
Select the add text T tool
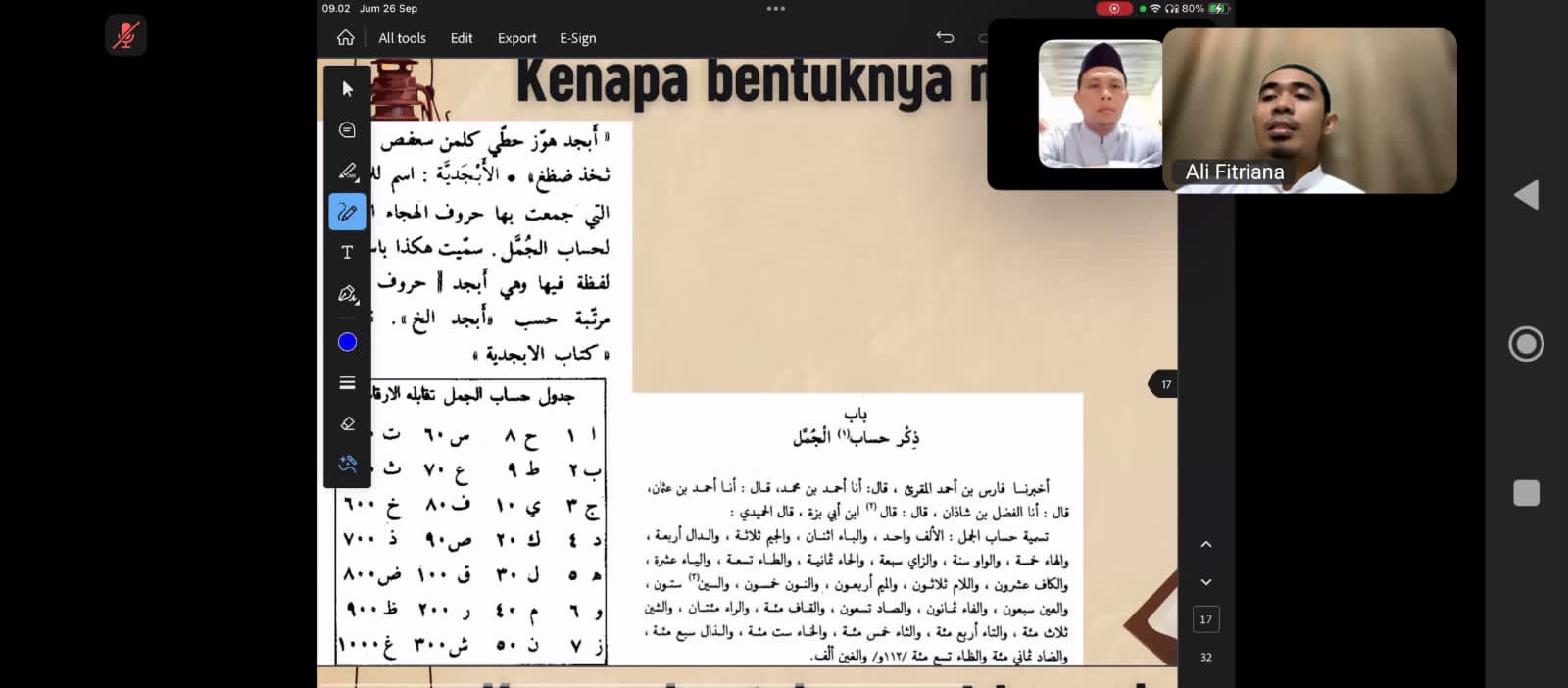[x=347, y=253]
